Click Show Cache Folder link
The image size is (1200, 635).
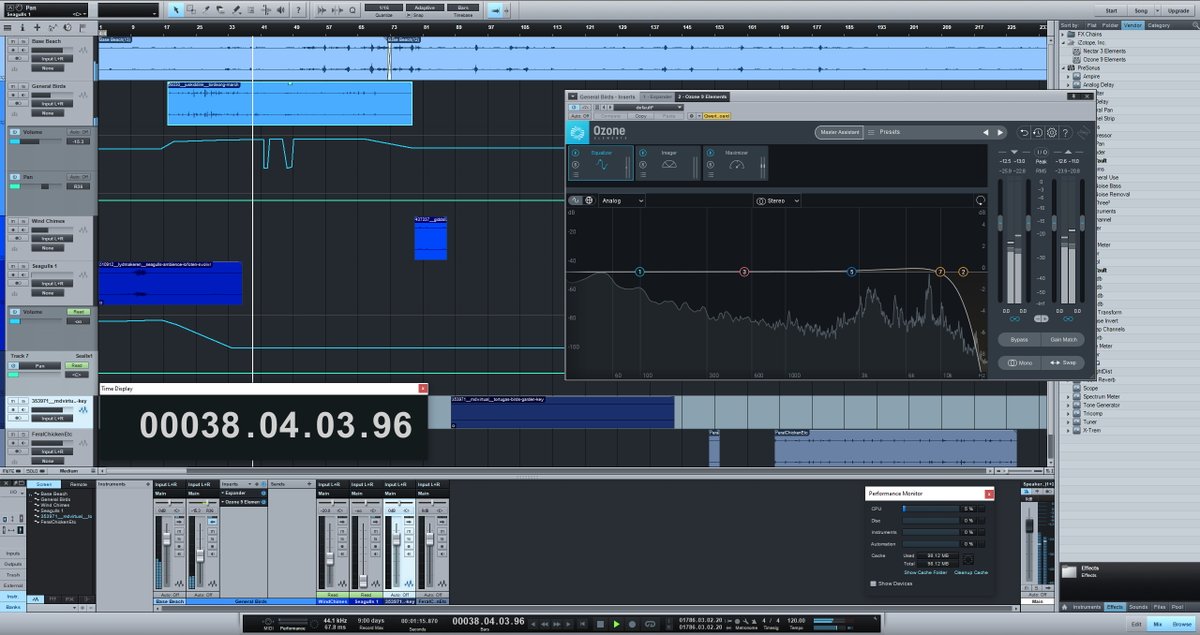pyautogui.click(x=925, y=572)
